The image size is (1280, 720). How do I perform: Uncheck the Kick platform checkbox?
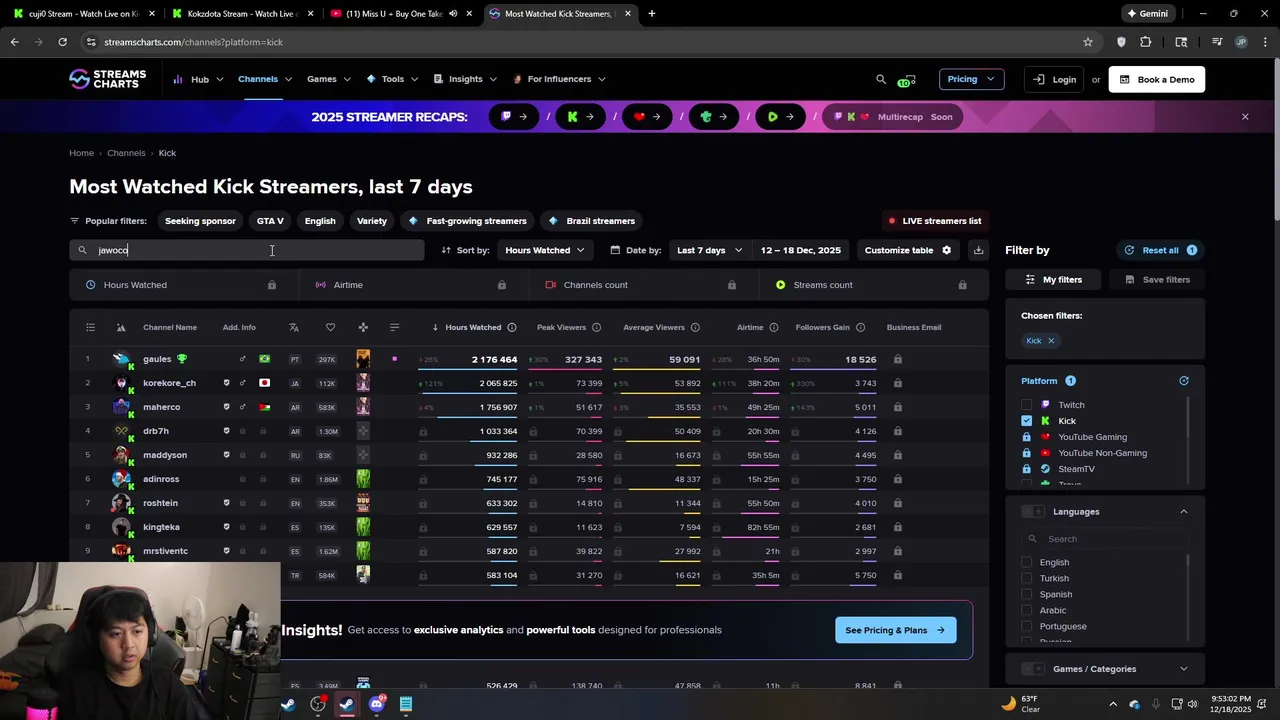click(x=1026, y=421)
